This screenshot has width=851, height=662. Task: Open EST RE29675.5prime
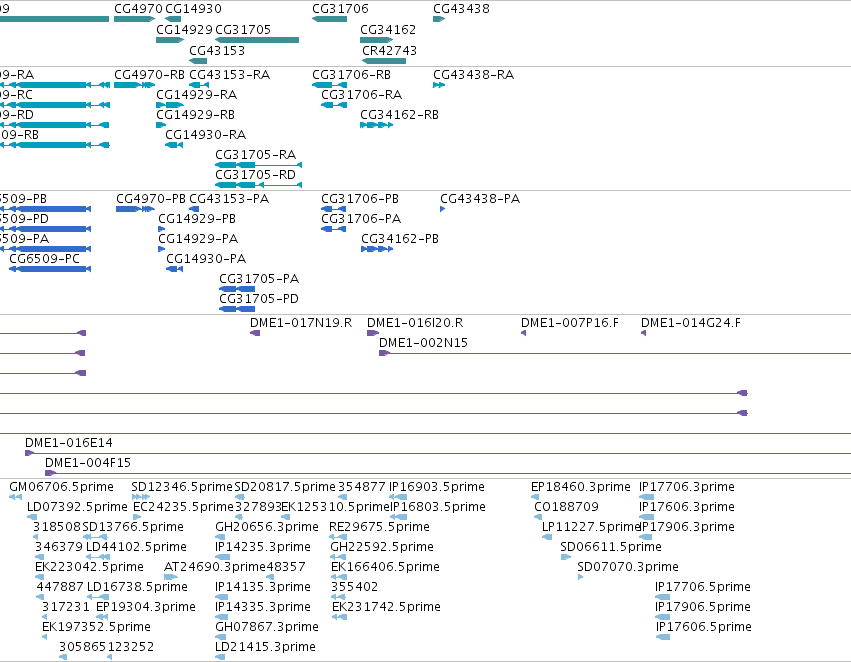[379, 527]
